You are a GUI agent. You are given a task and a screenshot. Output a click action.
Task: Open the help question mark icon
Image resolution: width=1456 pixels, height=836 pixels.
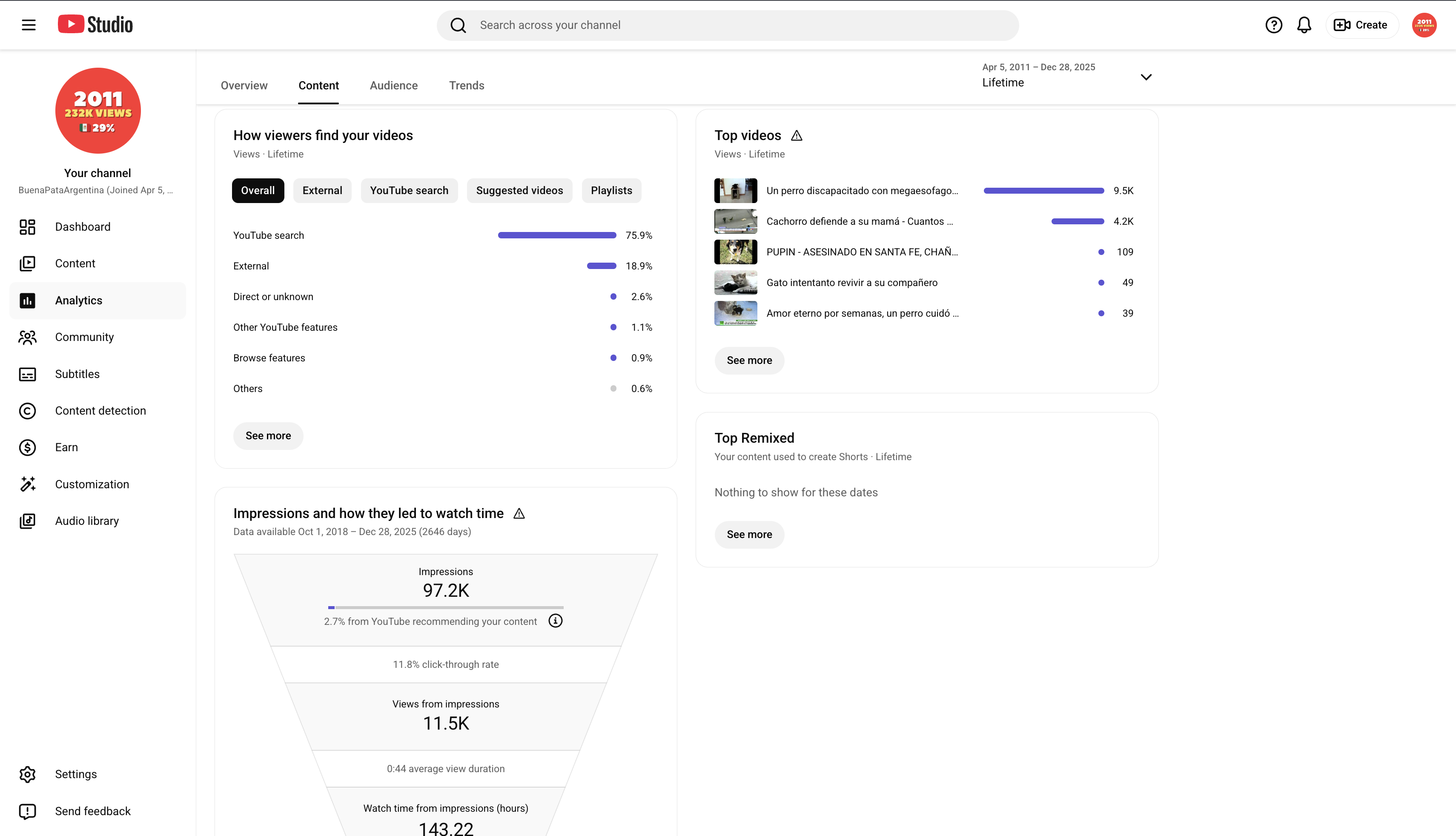pyautogui.click(x=1273, y=25)
